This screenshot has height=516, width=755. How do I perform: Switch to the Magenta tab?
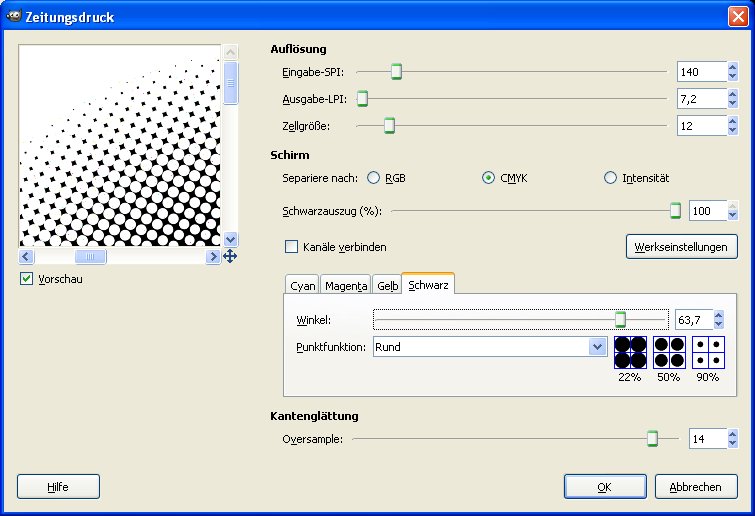(x=346, y=285)
